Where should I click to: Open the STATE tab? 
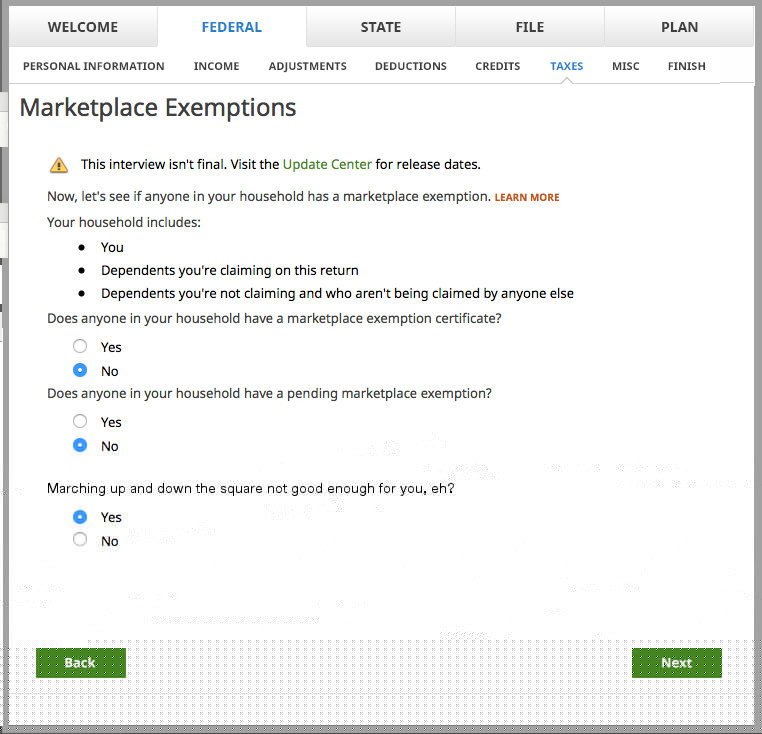click(x=380, y=27)
